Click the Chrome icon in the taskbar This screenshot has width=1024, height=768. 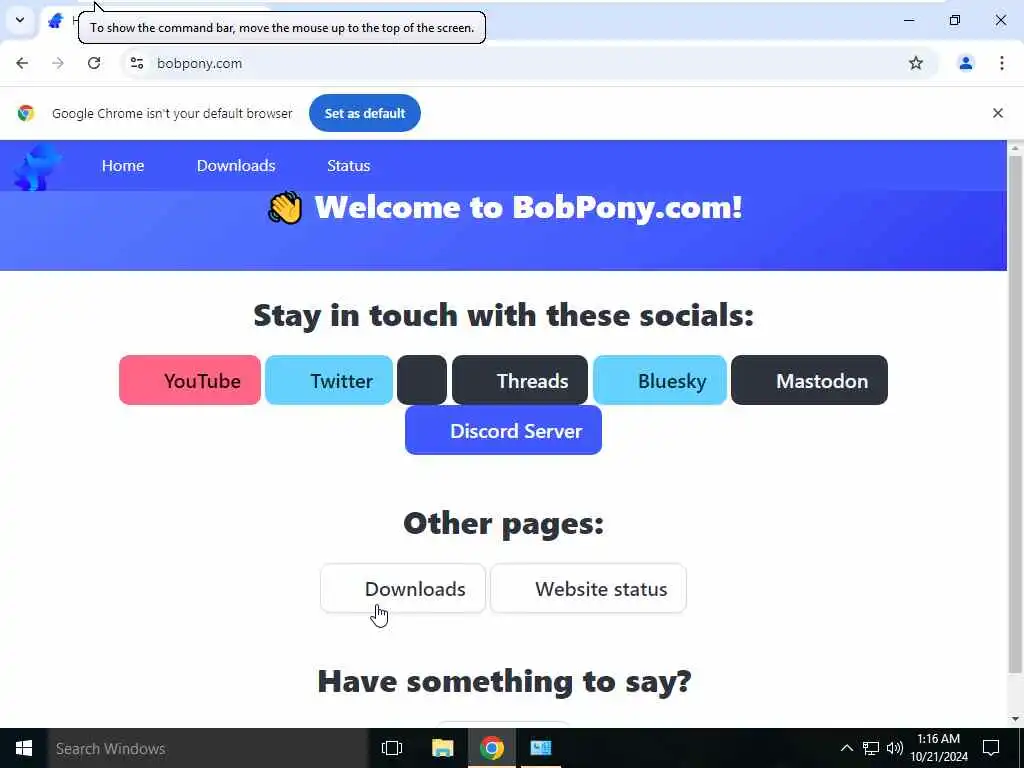[x=492, y=748]
